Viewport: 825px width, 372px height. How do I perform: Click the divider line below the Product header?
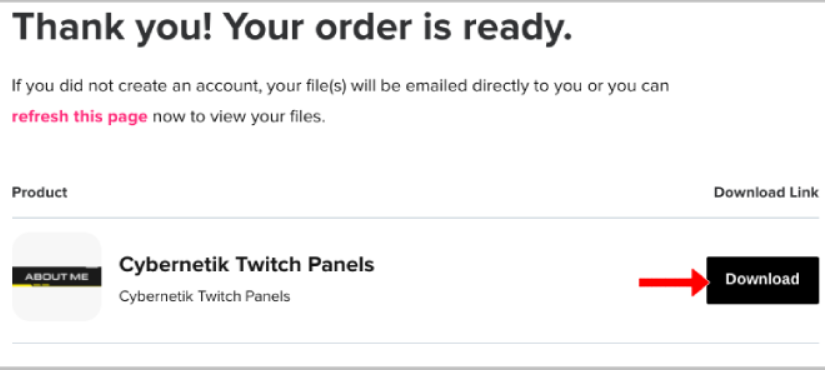[415, 217]
